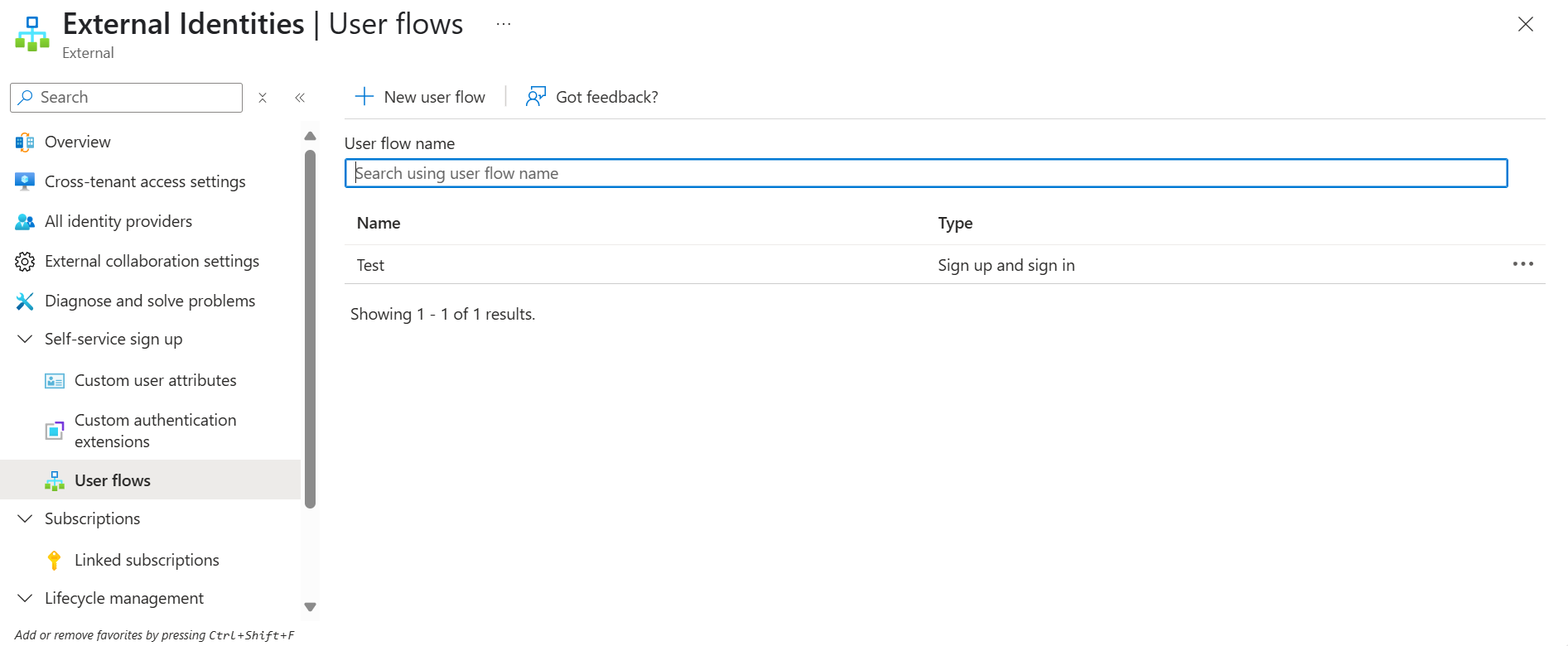
Task: Click the Custom user attributes card icon
Action: [x=55, y=381]
